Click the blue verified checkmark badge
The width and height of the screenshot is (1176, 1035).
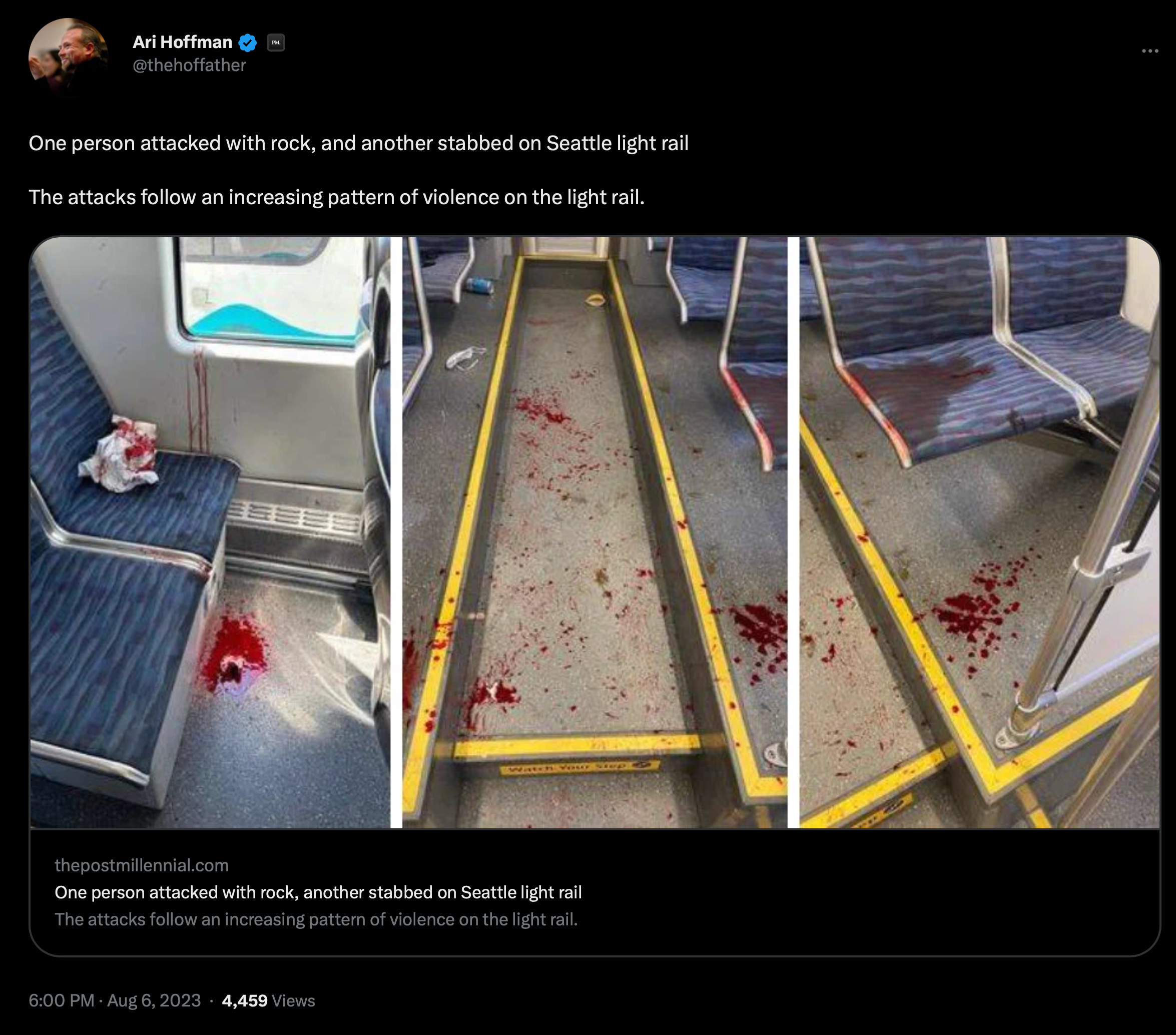[248, 43]
